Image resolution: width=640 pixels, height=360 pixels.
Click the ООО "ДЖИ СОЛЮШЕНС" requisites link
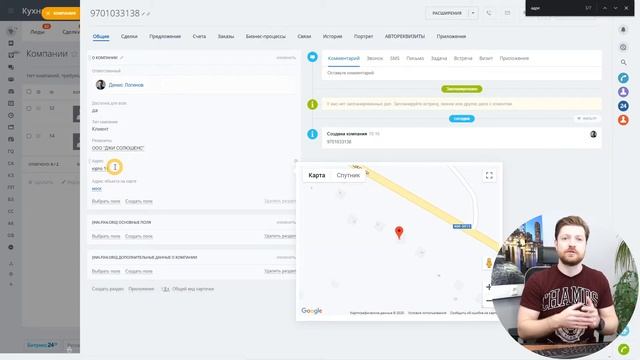pos(118,148)
